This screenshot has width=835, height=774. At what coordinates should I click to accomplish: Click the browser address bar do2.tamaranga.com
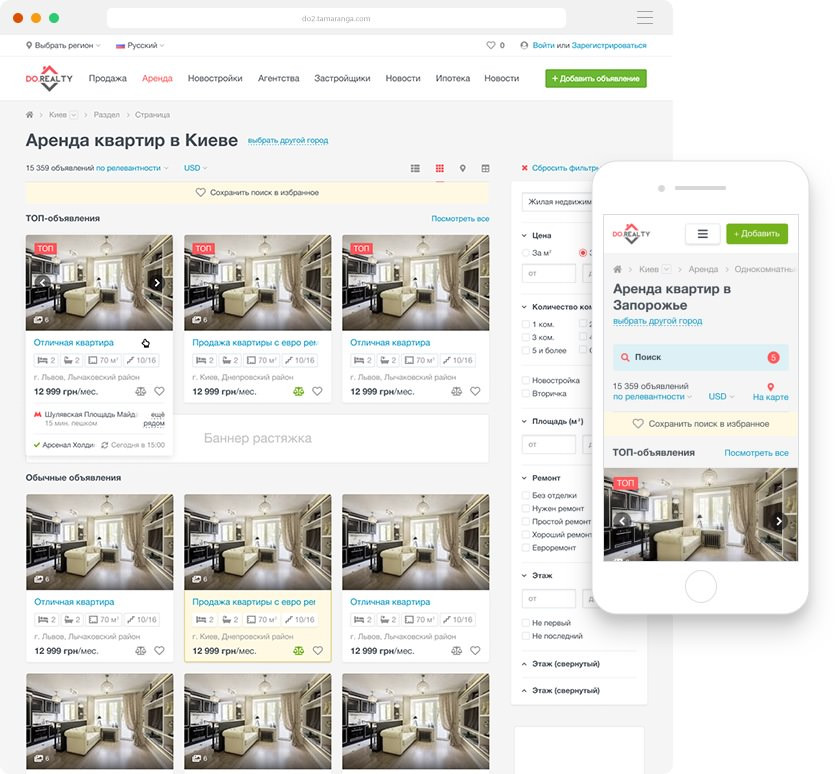pos(336,18)
